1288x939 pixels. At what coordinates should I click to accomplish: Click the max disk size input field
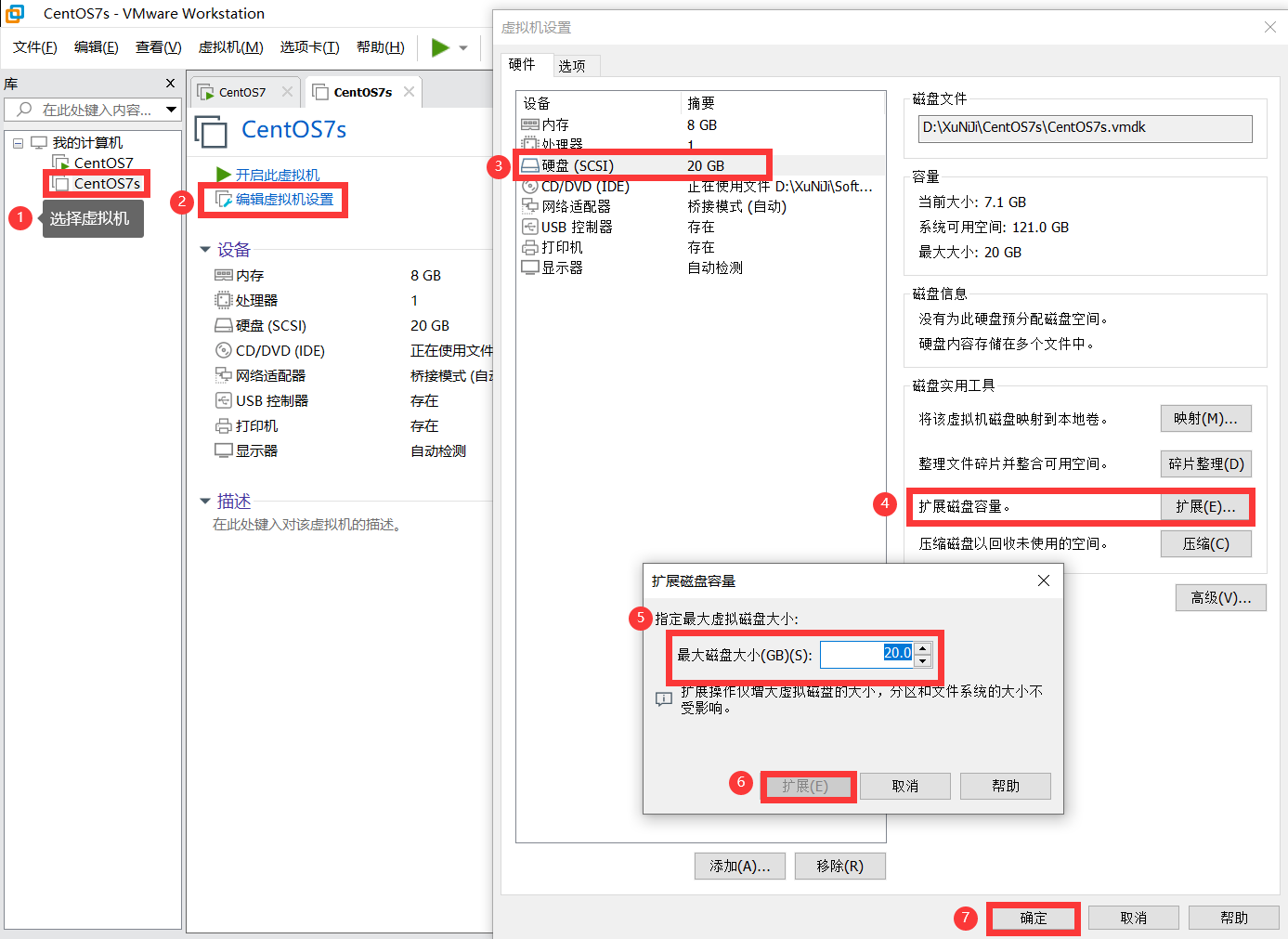pos(867,655)
